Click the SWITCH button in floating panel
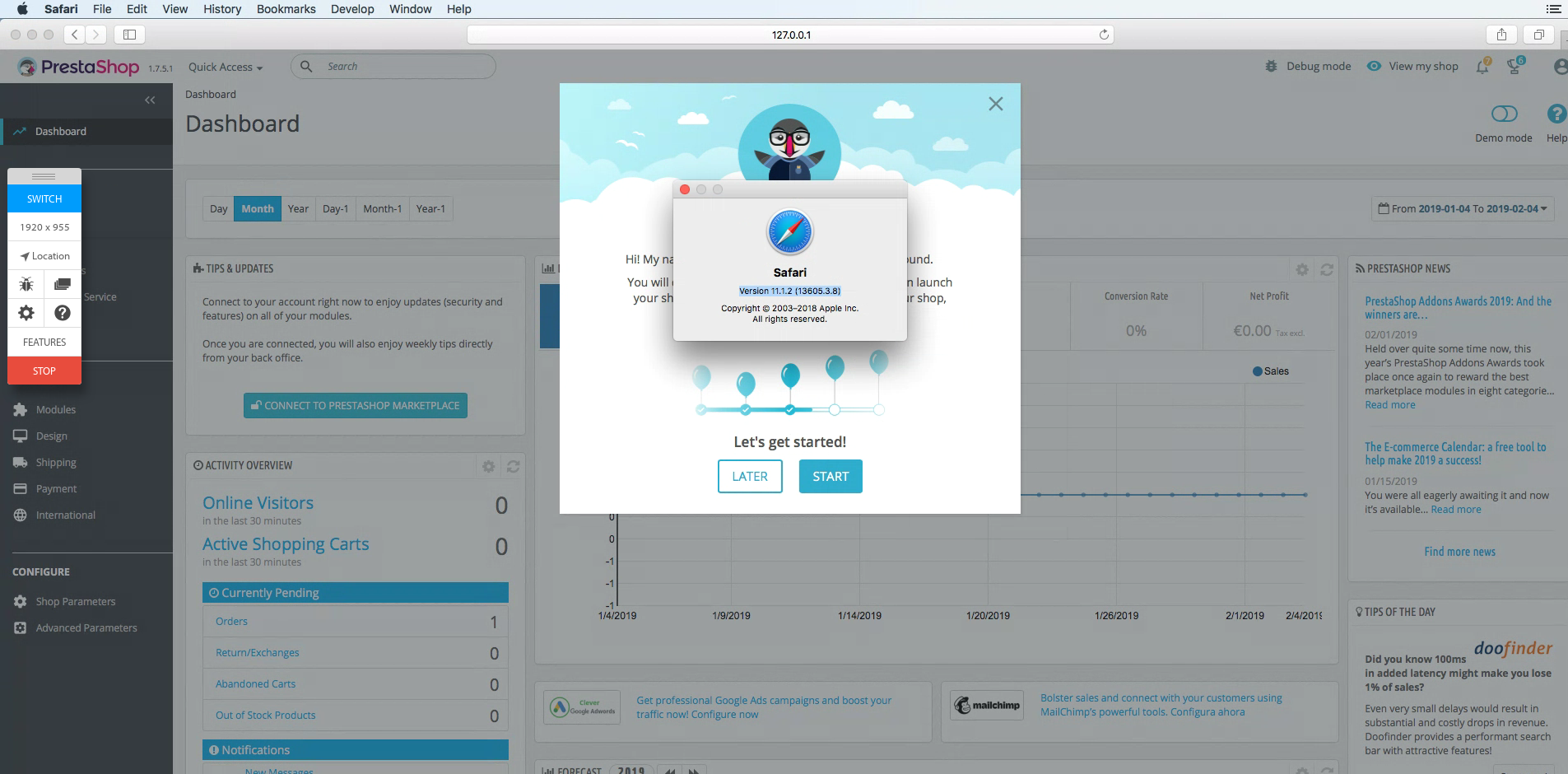This screenshot has width=1568, height=774. 44,198
